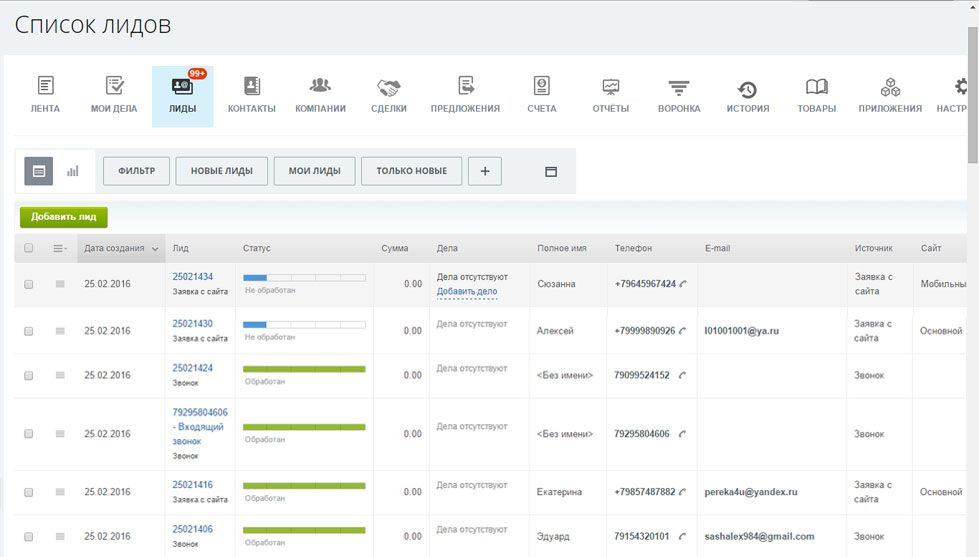Click the Добавить дело link
This screenshot has height=557, width=979.
point(467,292)
